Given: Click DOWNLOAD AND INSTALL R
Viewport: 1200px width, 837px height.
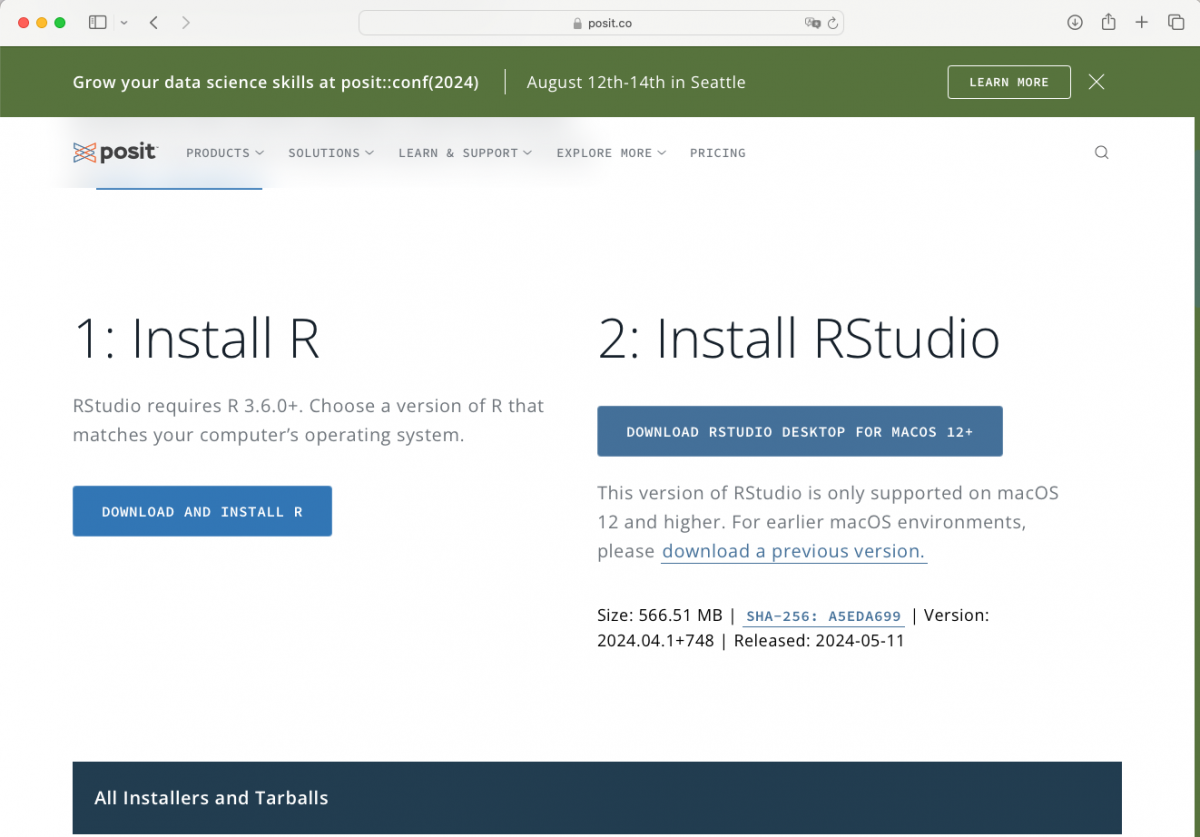Looking at the screenshot, I should pyautogui.click(x=202, y=511).
